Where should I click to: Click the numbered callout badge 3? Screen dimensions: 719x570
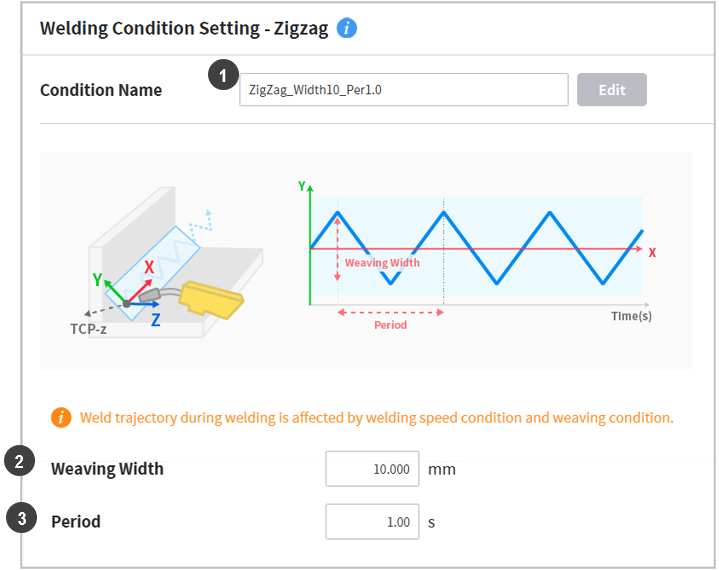tap(19, 519)
